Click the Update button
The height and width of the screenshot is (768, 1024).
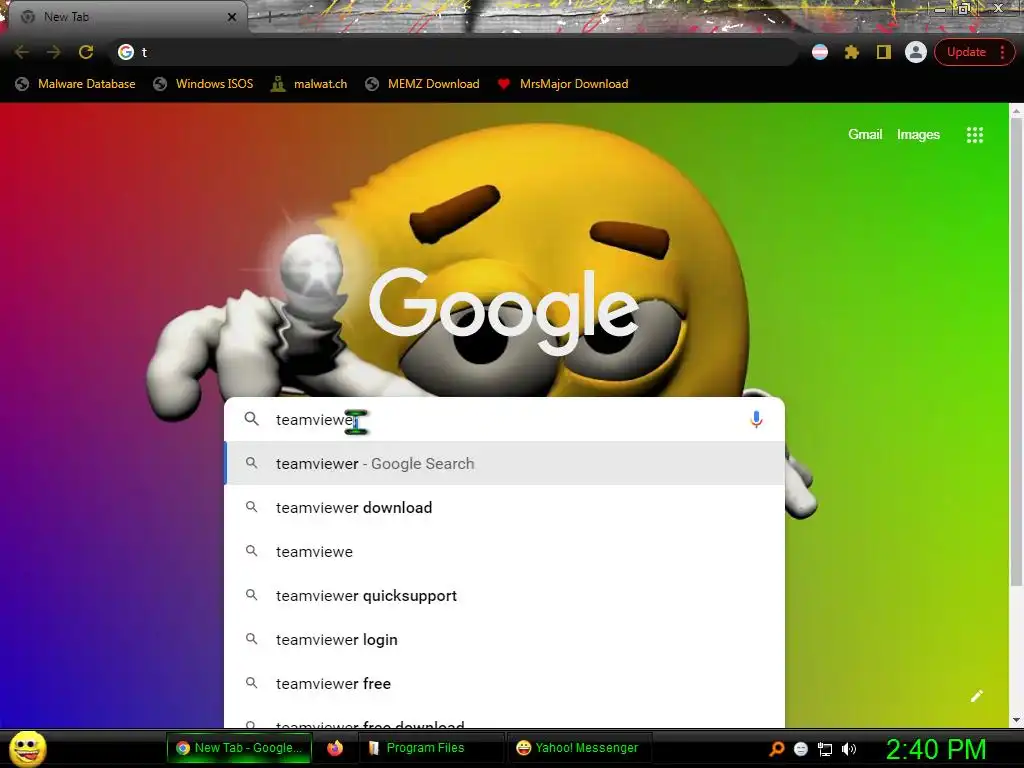[966, 52]
